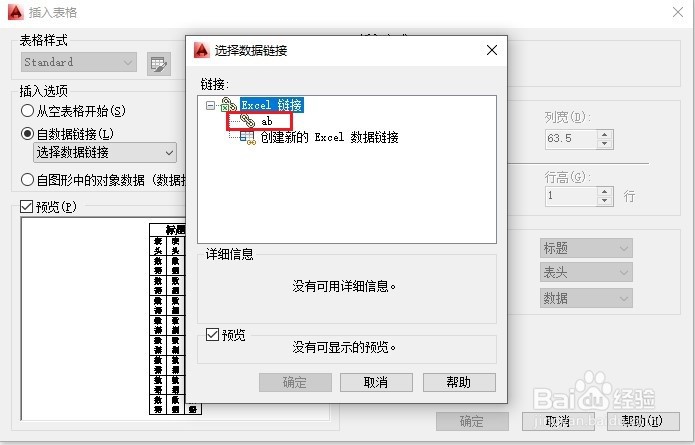Collapse the Excel 链接 tree node
This screenshot has width=695, height=445.
click(x=211, y=105)
